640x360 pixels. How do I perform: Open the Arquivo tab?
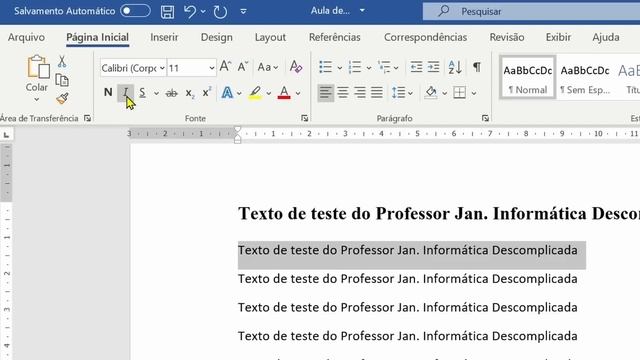[x=26, y=37]
